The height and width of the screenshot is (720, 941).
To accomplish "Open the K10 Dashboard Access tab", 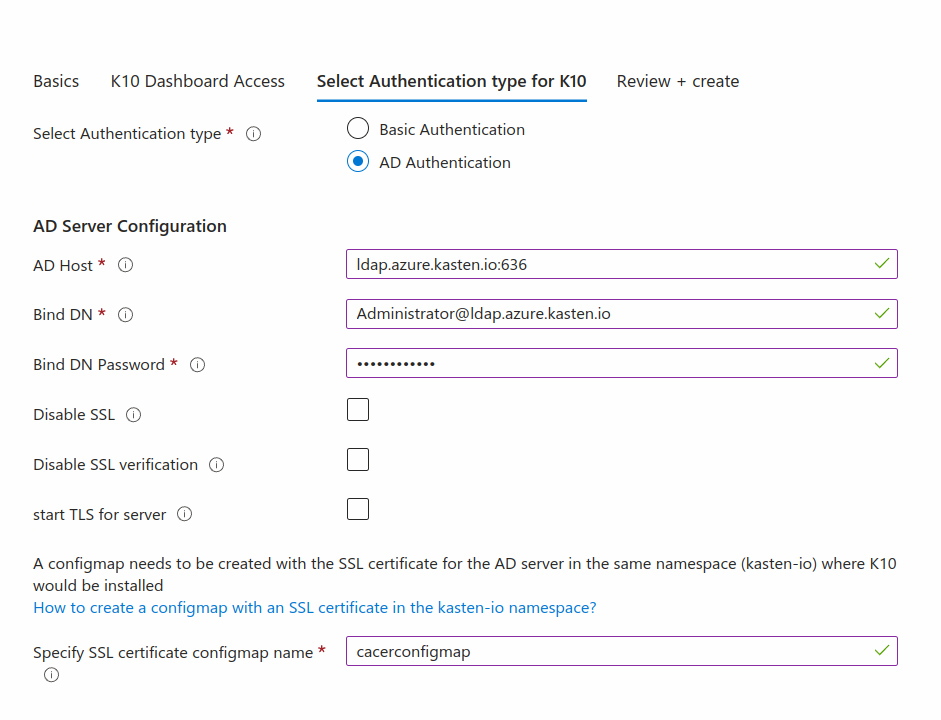I will click(x=197, y=81).
